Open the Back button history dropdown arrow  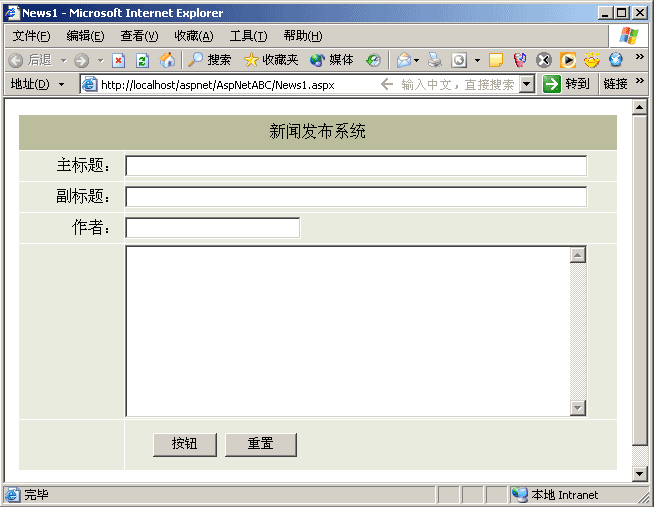click(x=63, y=61)
